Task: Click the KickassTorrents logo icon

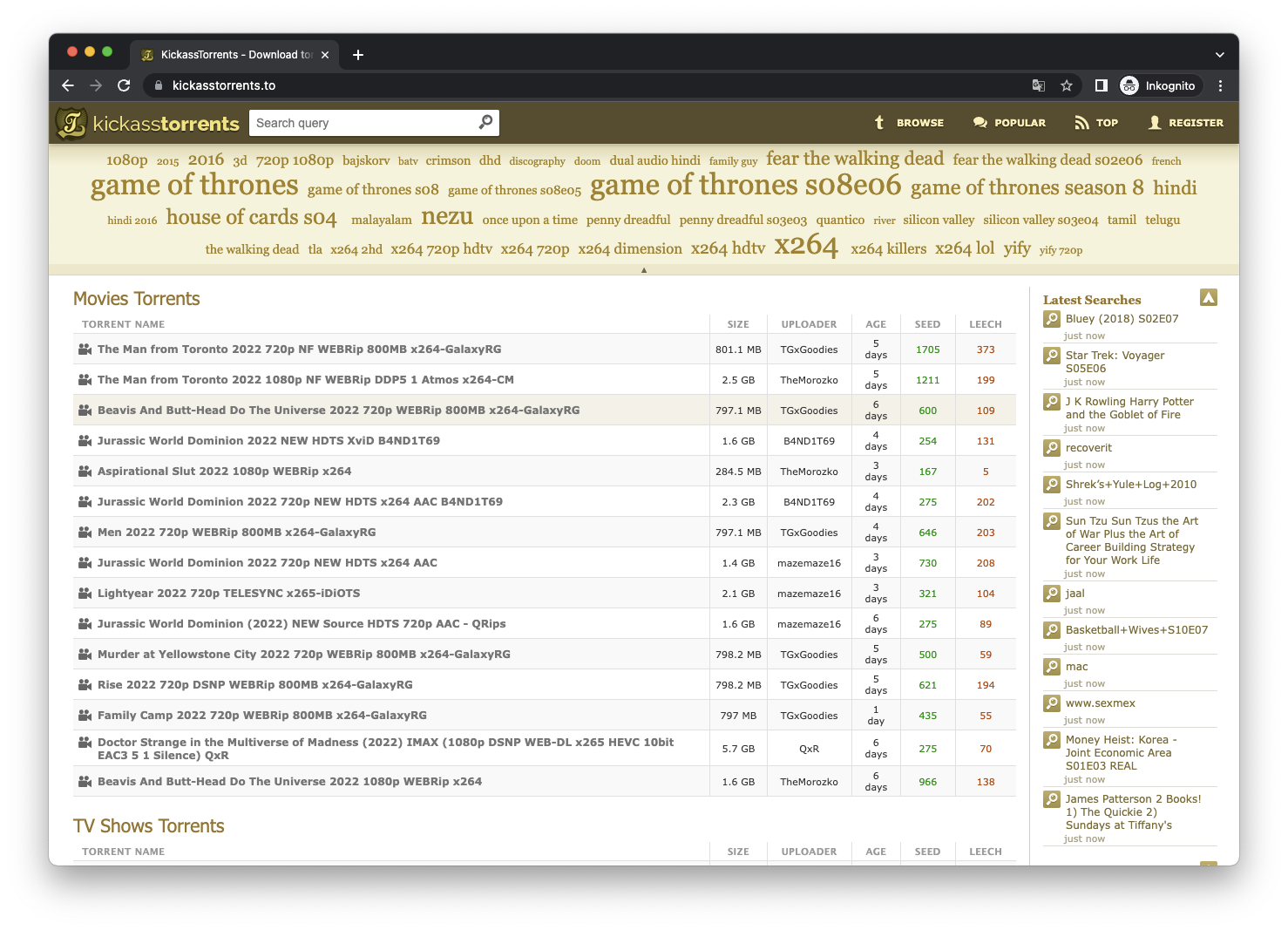Action: tap(71, 123)
